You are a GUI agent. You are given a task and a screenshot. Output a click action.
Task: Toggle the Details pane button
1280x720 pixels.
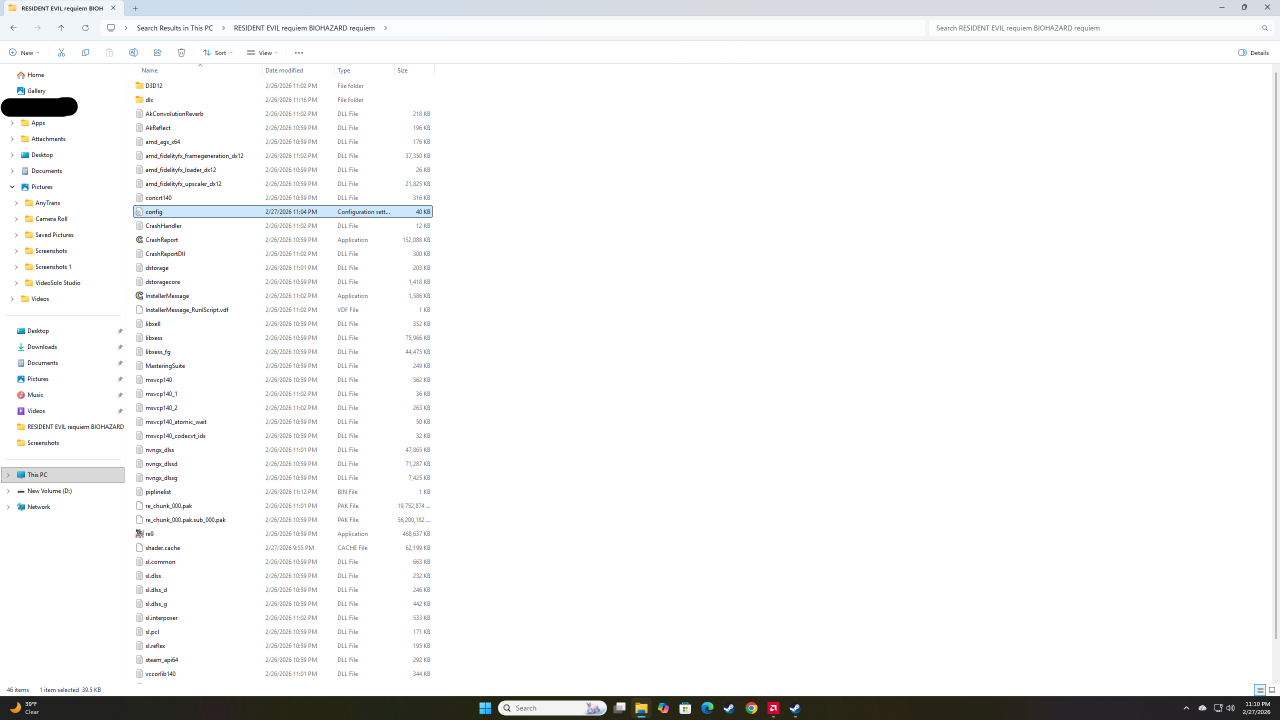point(1253,53)
